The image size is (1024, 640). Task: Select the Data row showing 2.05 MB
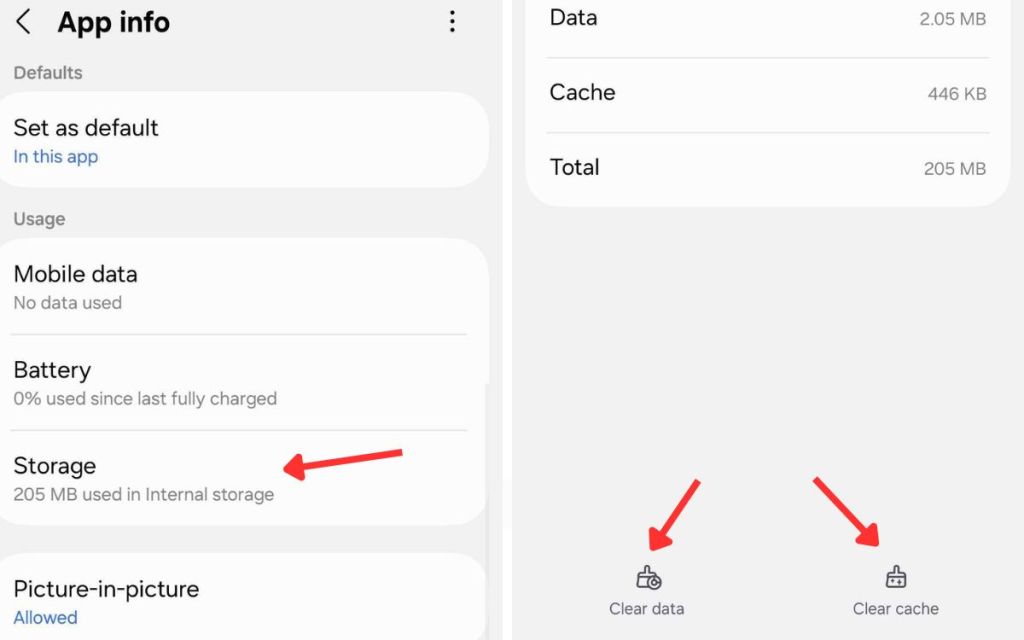pos(767,18)
